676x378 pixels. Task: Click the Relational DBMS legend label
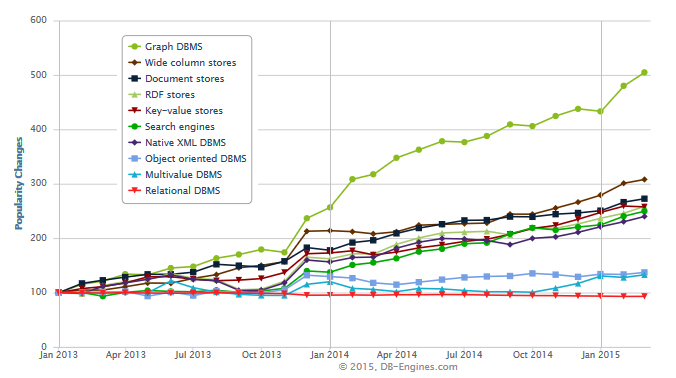pyautogui.click(x=183, y=191)
